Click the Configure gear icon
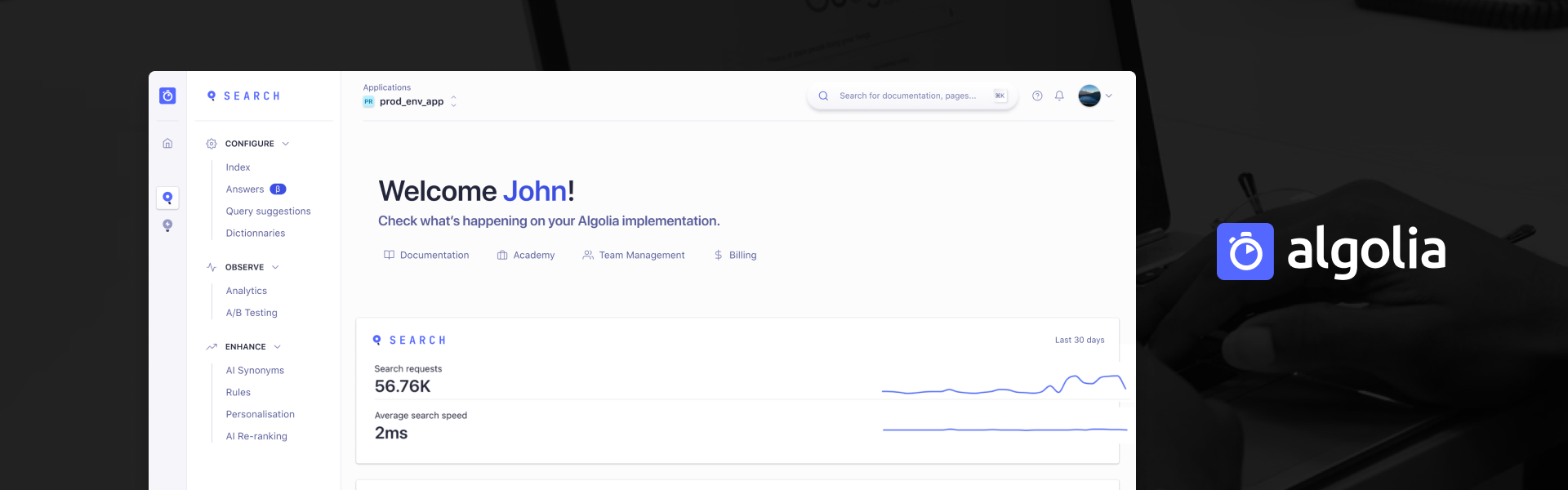The height and width of the screenshot is (490, 1568). [x=212, y=144]
